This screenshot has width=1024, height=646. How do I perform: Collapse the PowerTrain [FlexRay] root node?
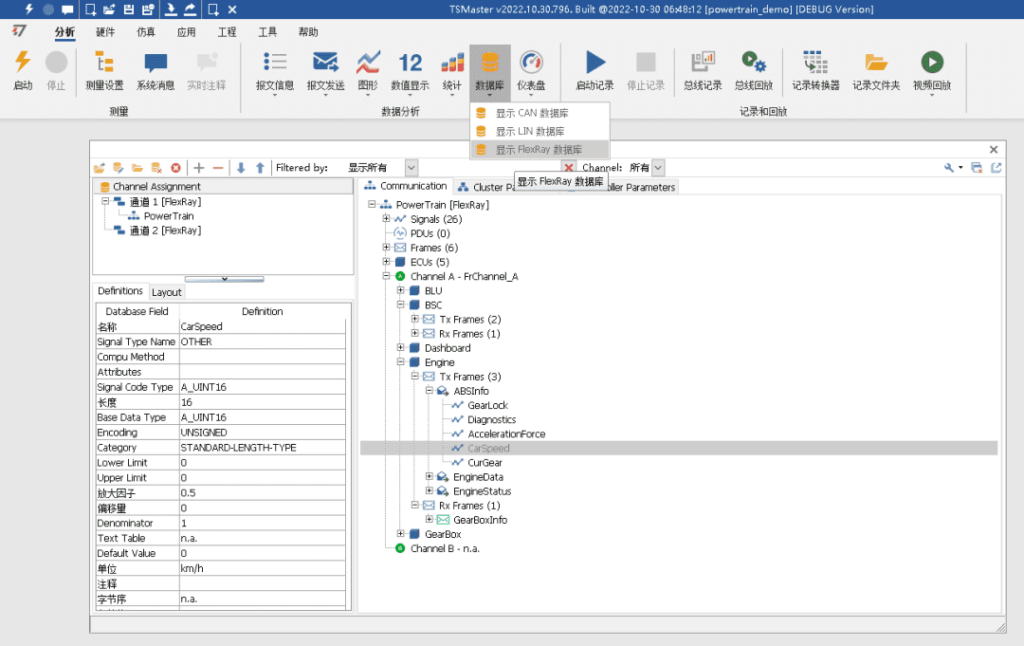pos(372,204)
